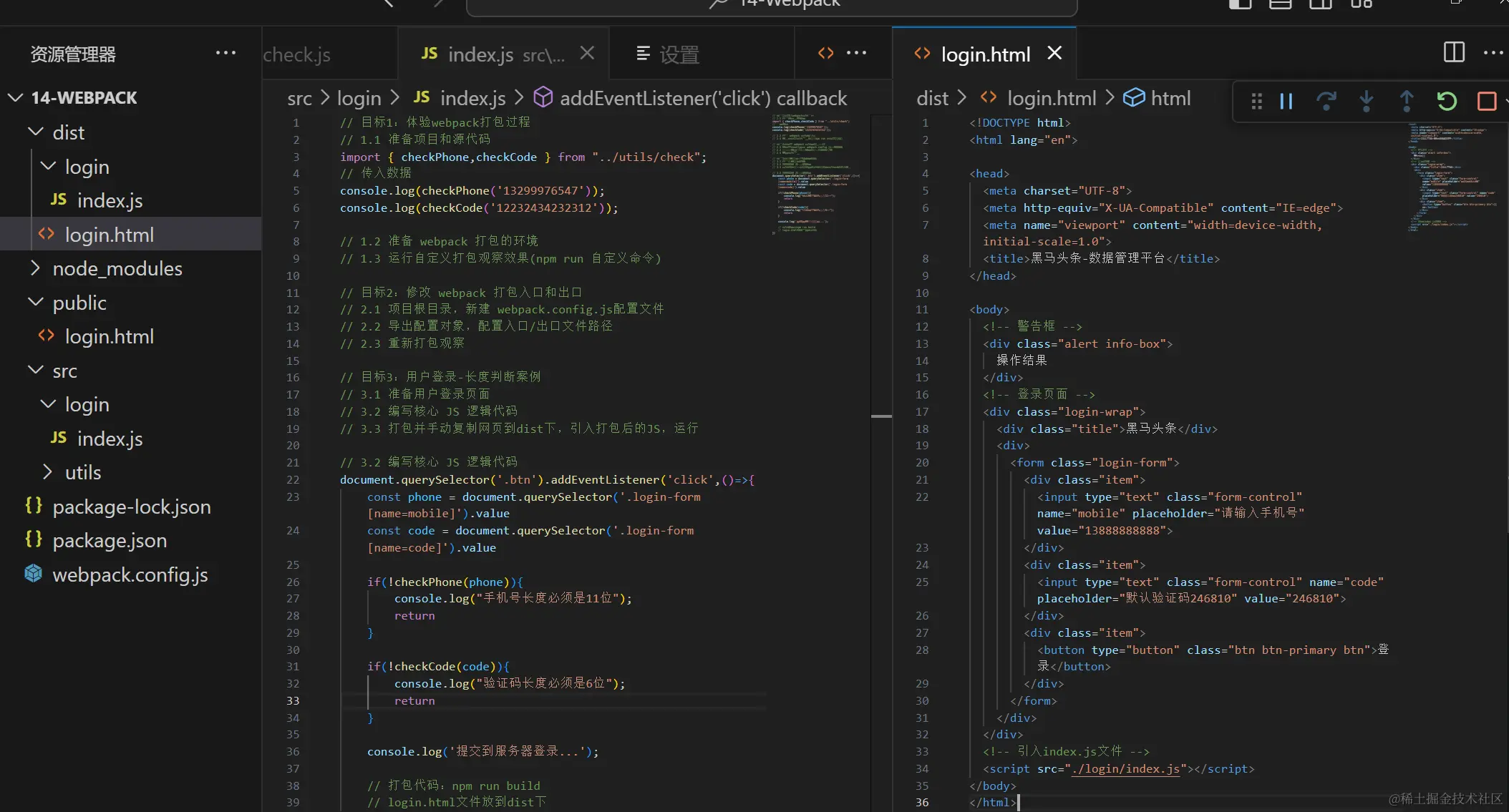Follow the ./login/index.js script src link
Screen dimensions: 1509x812
coord(1125,769)
